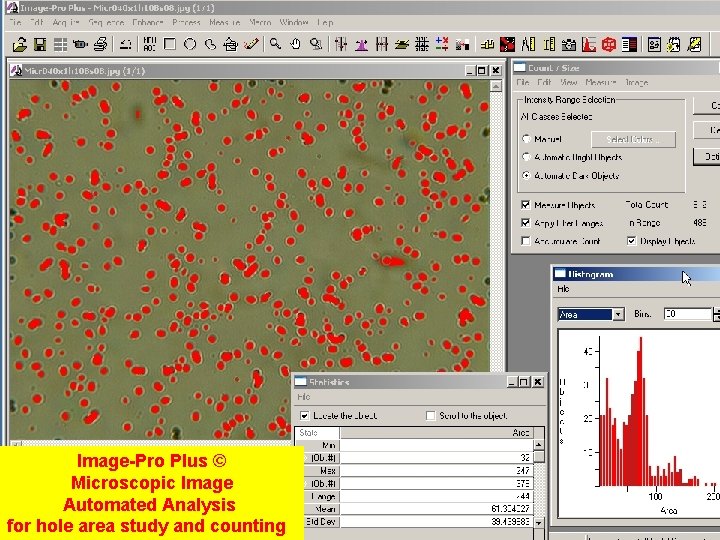The width and height of the screenshot is (720, 540).
Task: Select the rectangle AOI tool
Action: point(170,44)
